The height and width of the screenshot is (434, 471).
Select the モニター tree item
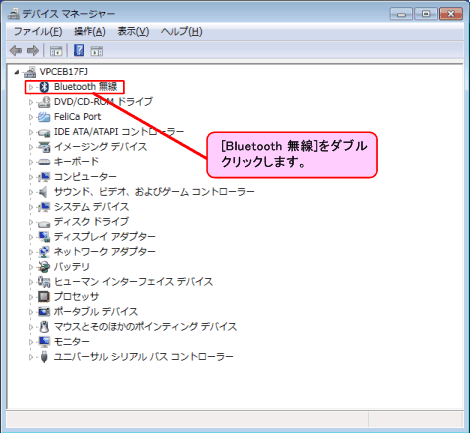tap(72, 342)
